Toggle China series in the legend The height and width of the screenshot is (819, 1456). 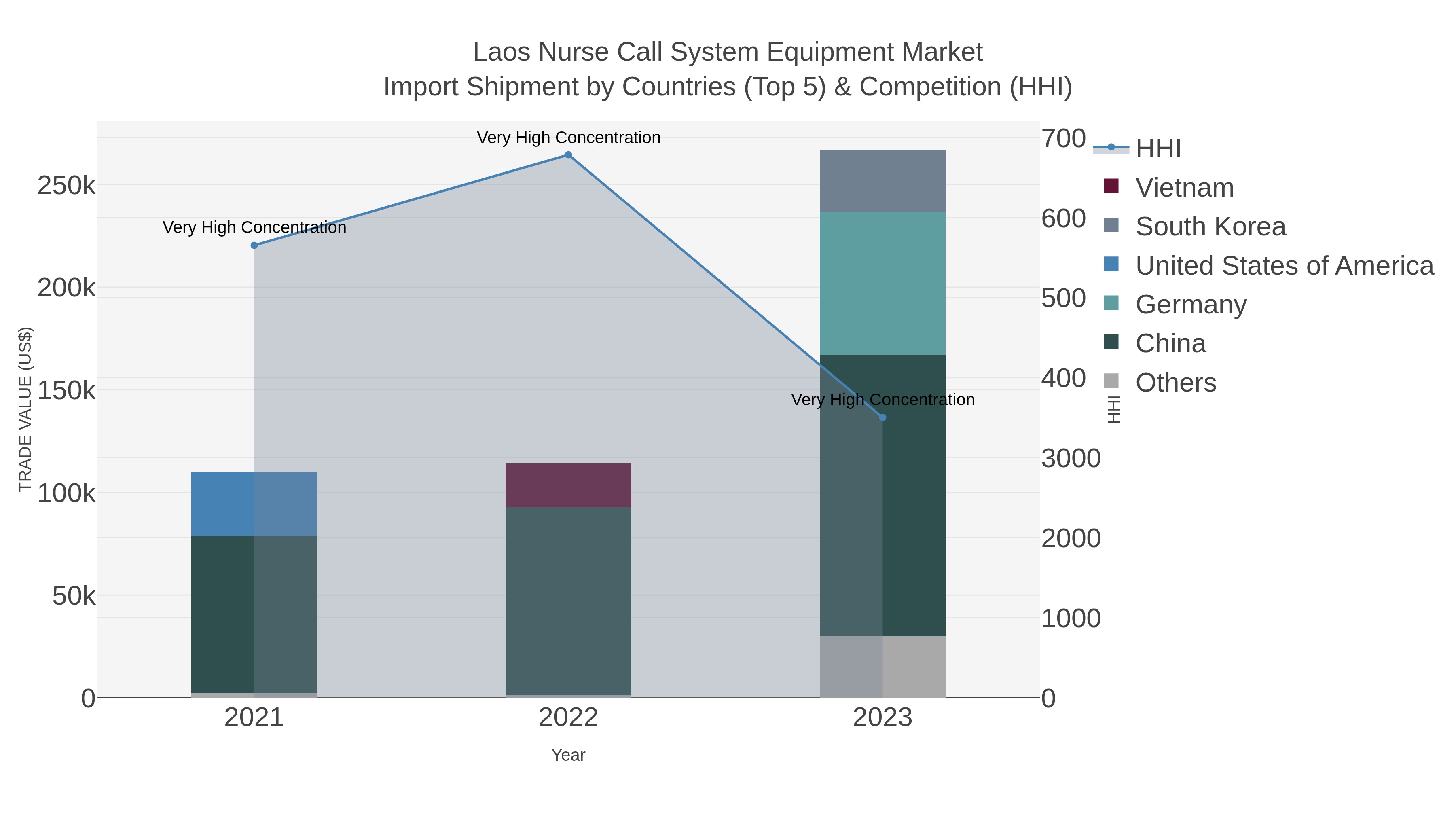coord(1154,344)
